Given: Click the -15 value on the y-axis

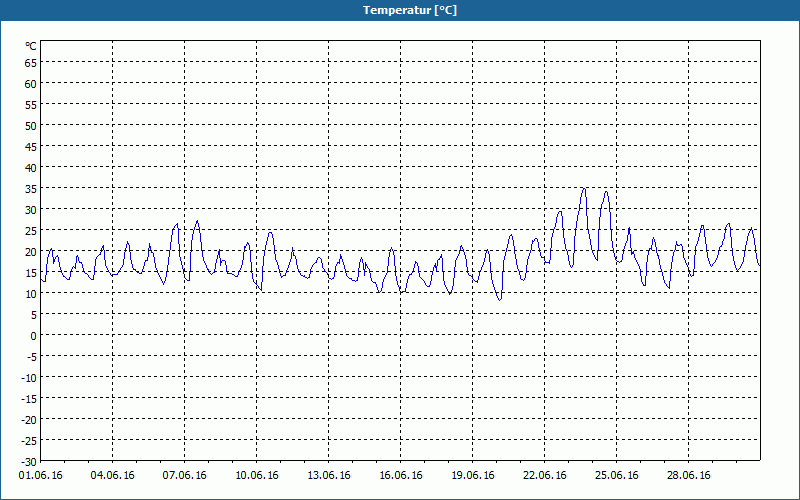Looking at the screenshot, I should click(29, 399).
